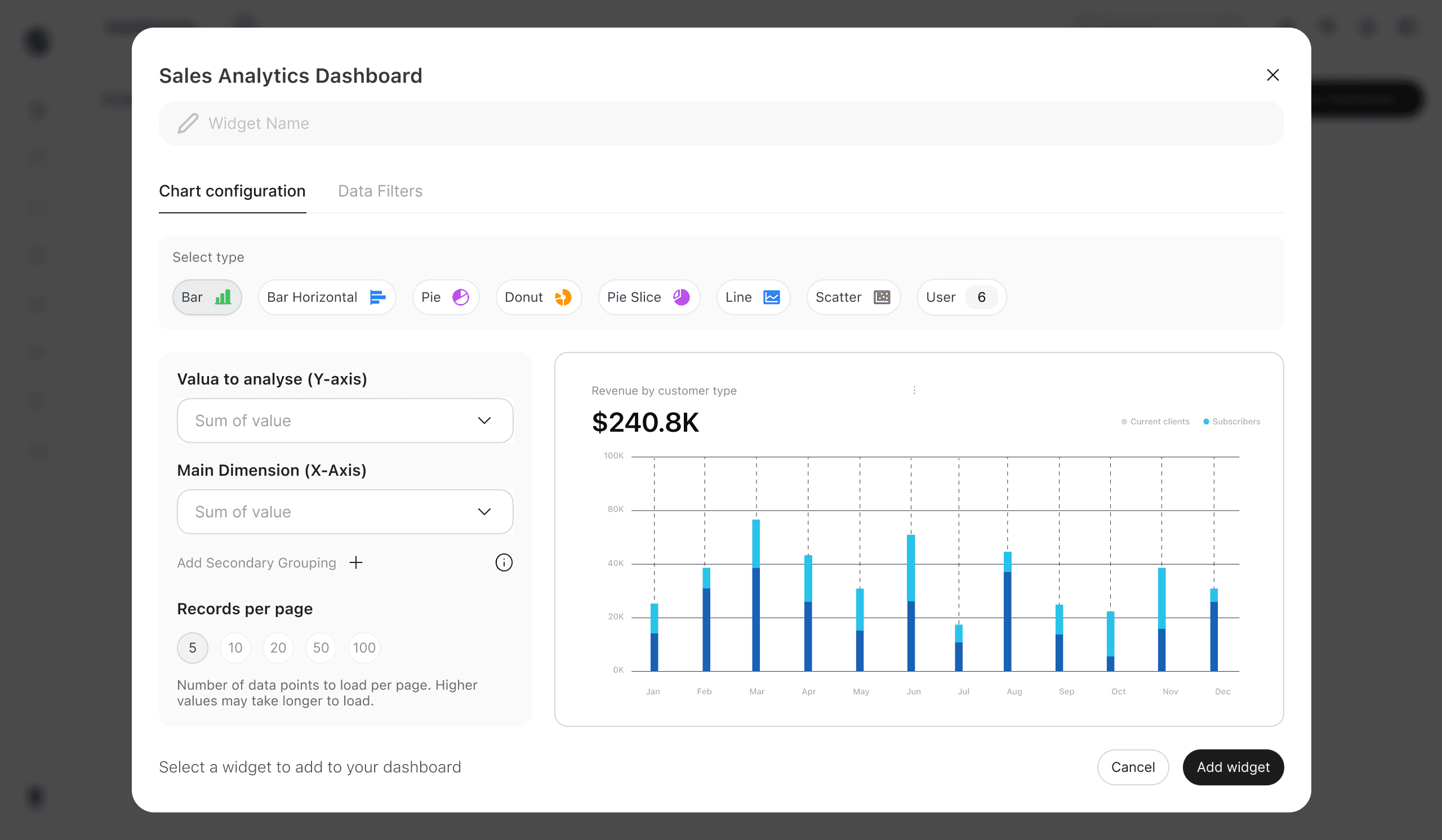Select the Donut chart icon

click(563, 297)
